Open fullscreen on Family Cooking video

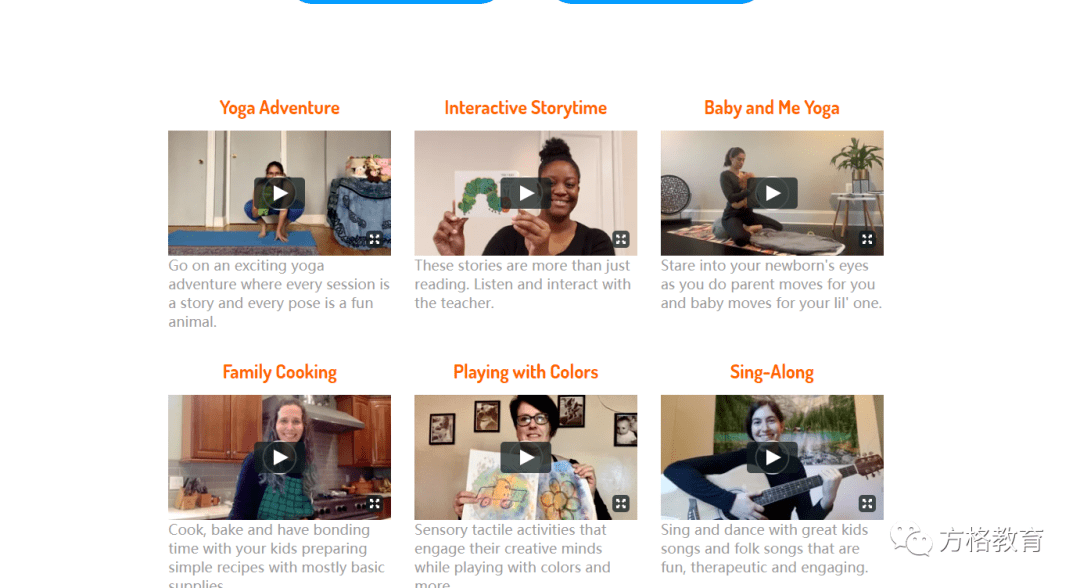click(x=375, y=503)
